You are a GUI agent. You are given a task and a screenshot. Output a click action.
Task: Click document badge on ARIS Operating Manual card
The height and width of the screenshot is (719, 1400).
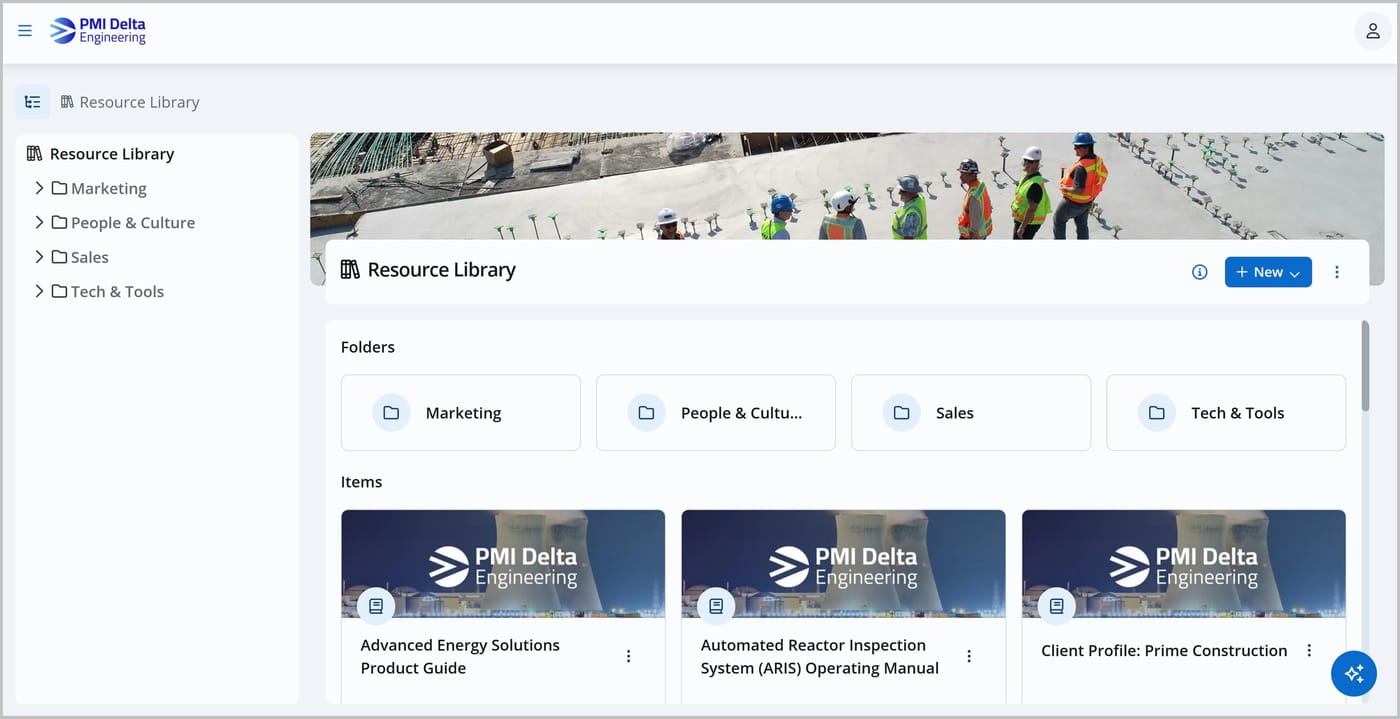coord(716,606)
